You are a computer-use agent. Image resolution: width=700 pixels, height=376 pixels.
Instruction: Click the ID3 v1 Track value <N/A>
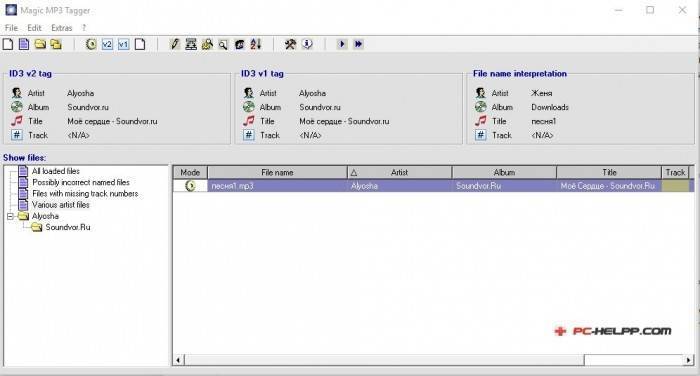(x=310, y=135)
